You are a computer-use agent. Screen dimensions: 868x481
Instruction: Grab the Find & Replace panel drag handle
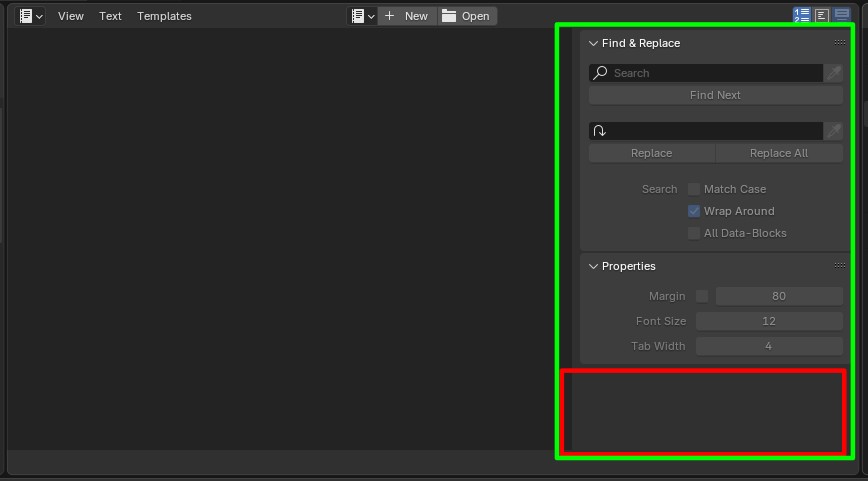839,43
